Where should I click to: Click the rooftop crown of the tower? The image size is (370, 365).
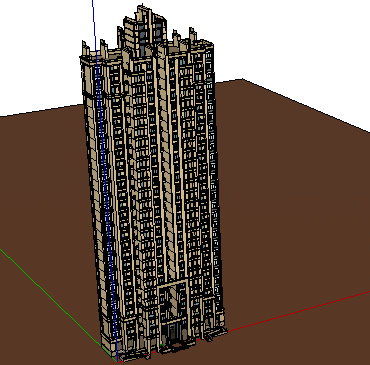[144, 30]
